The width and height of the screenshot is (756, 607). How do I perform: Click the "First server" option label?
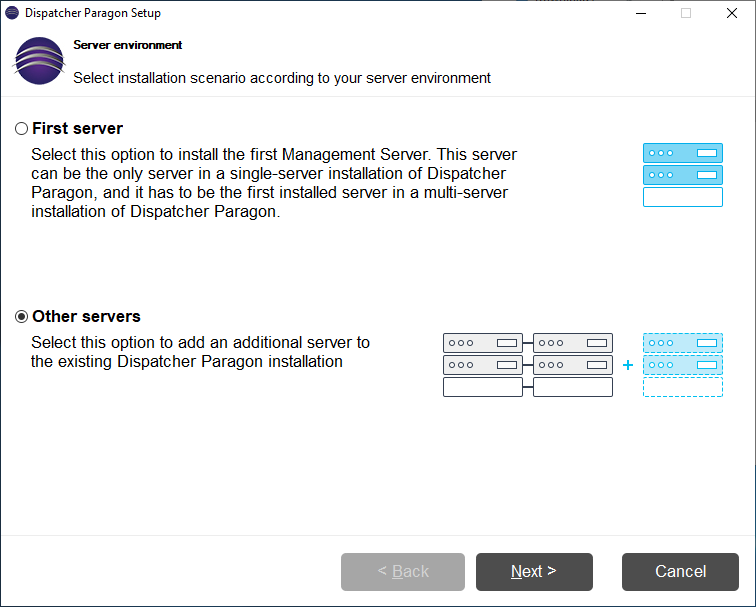pos(78,129)
